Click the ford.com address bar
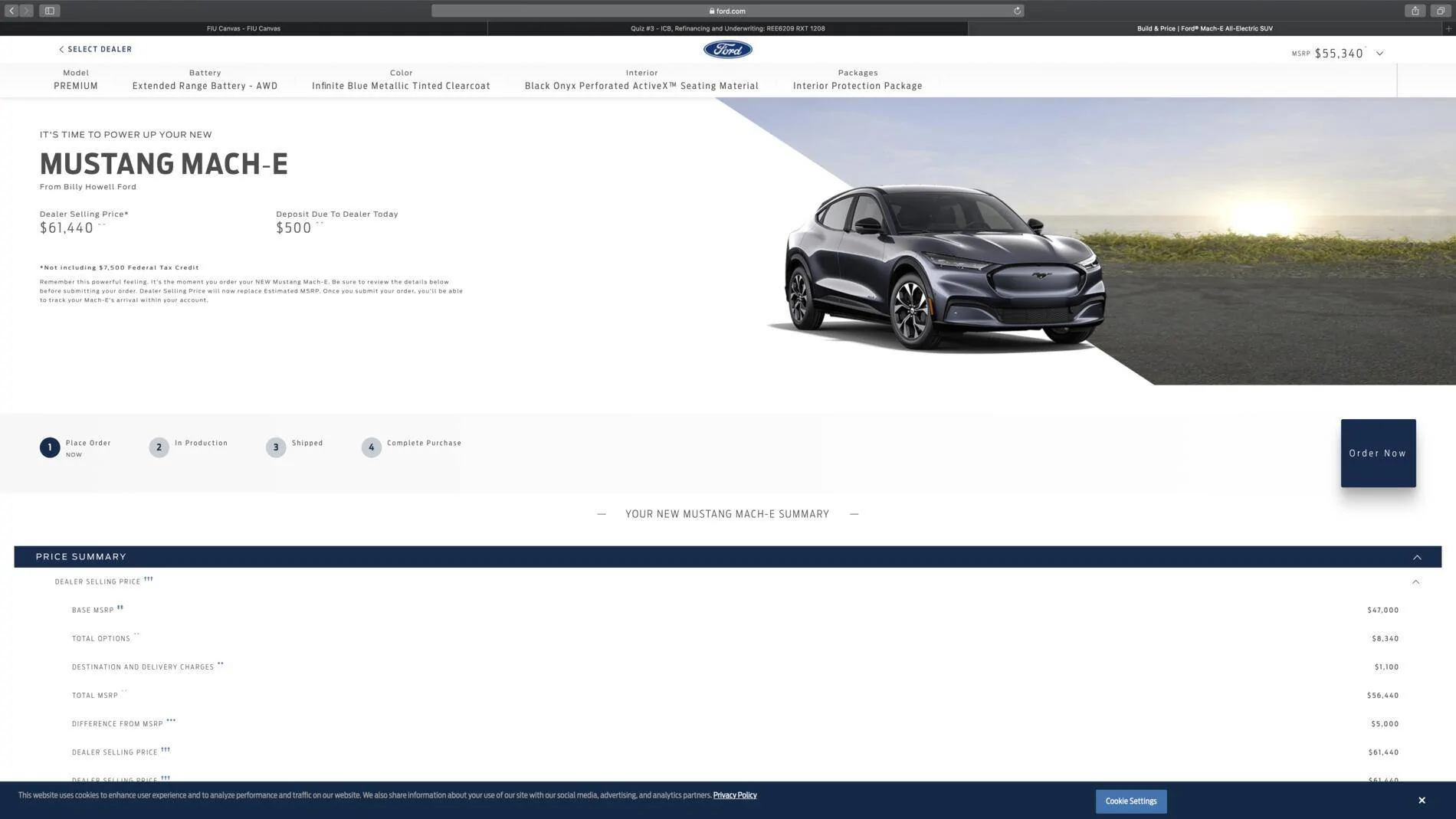 tap(727, 11)
